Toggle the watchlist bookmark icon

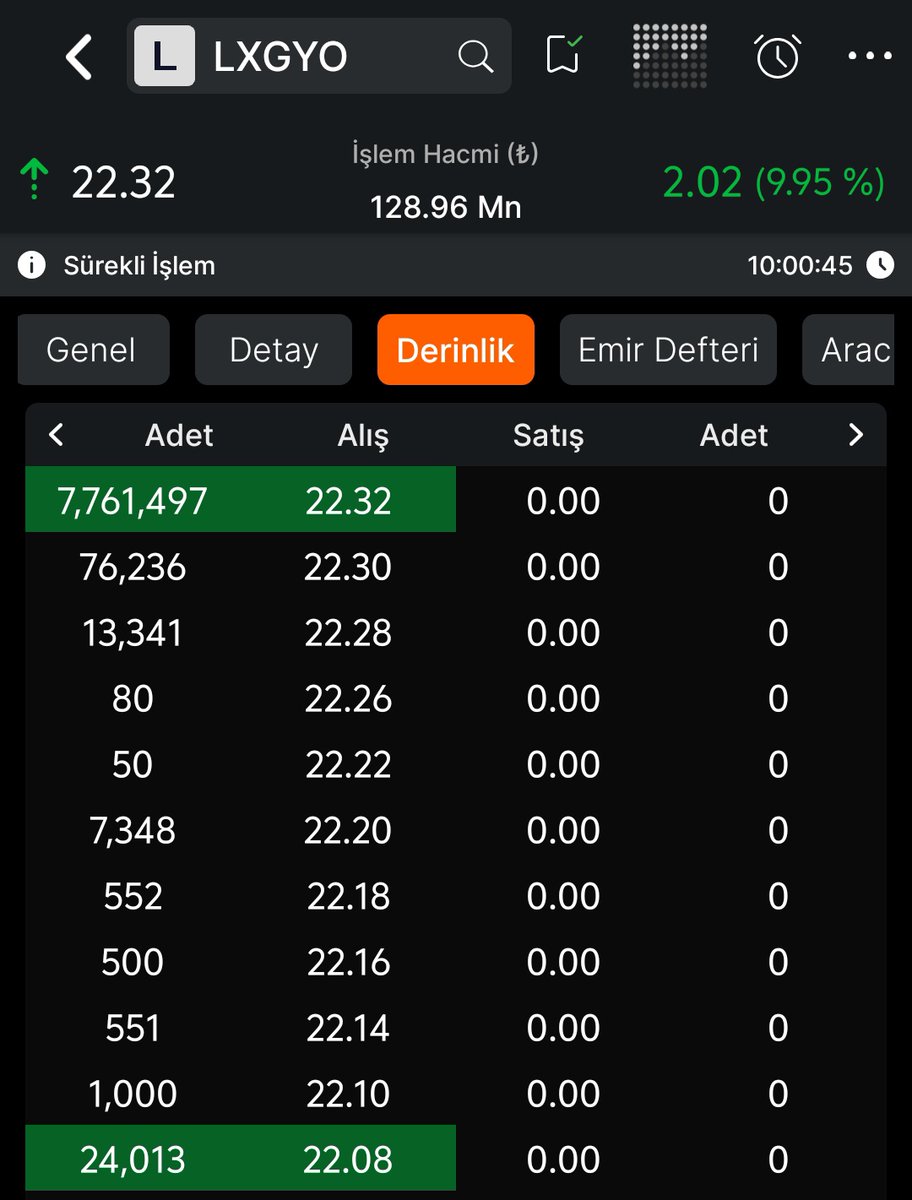tap(566, 55)
